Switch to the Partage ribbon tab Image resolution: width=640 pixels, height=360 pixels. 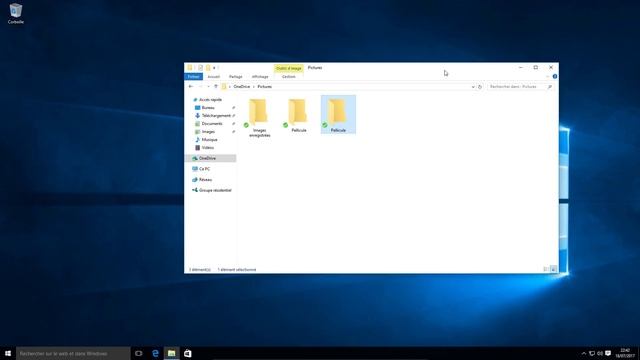[236, 77]
